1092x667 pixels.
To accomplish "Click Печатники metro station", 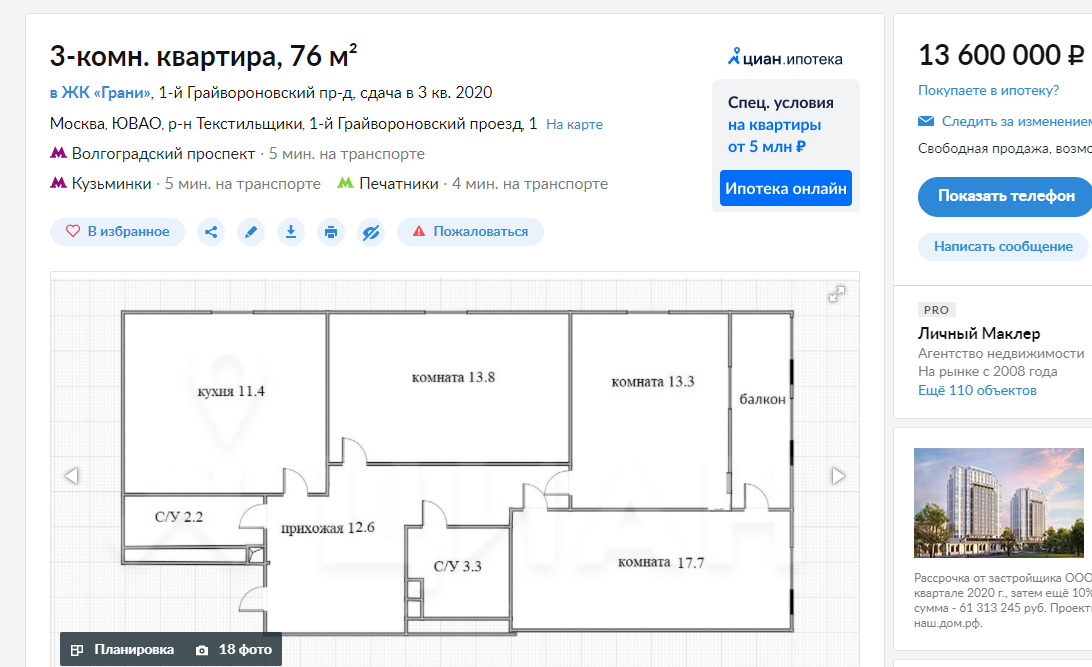I will (x=398, y=184).
